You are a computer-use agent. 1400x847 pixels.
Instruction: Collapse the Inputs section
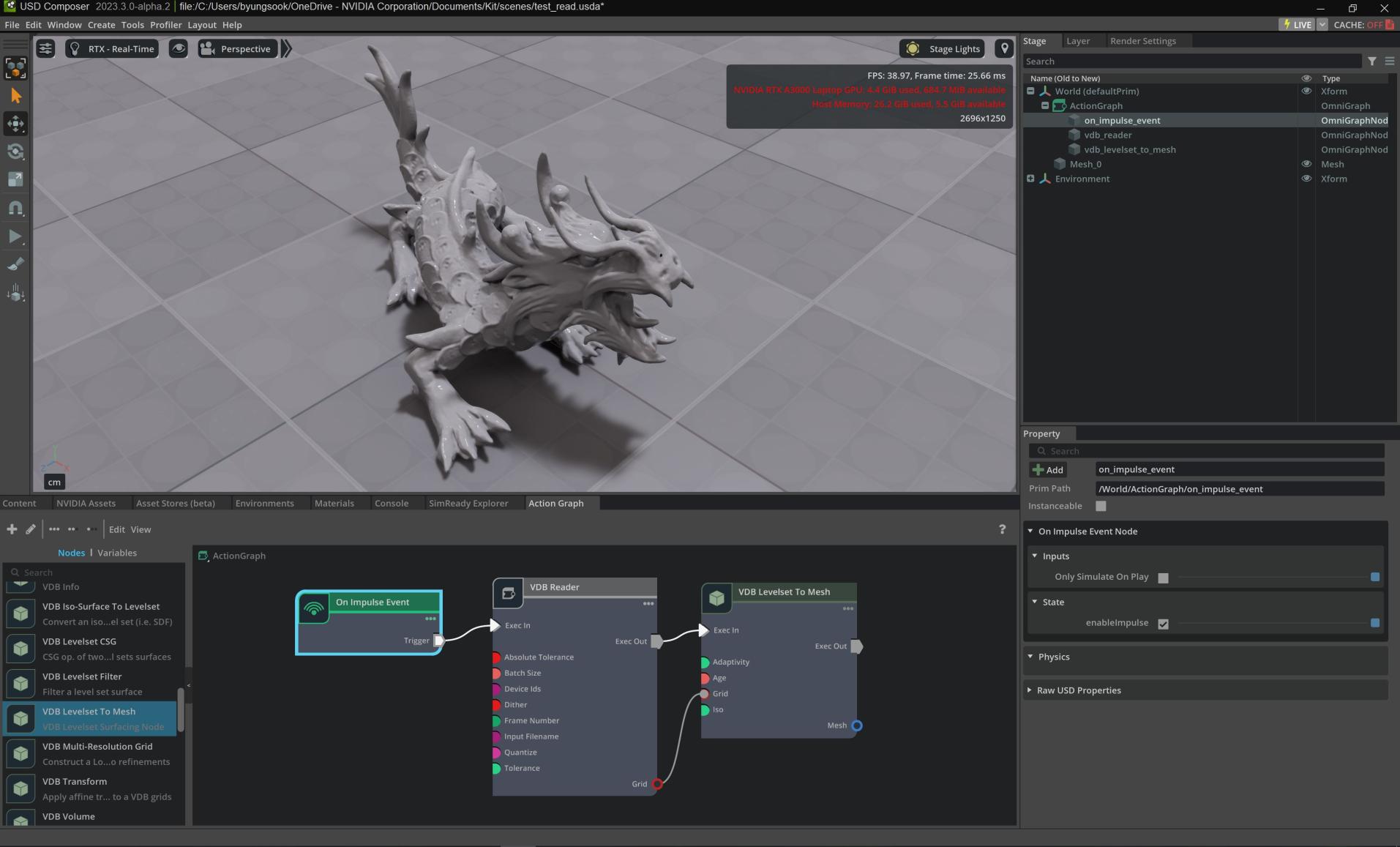pyautogui.click(x=1035, y=556)
